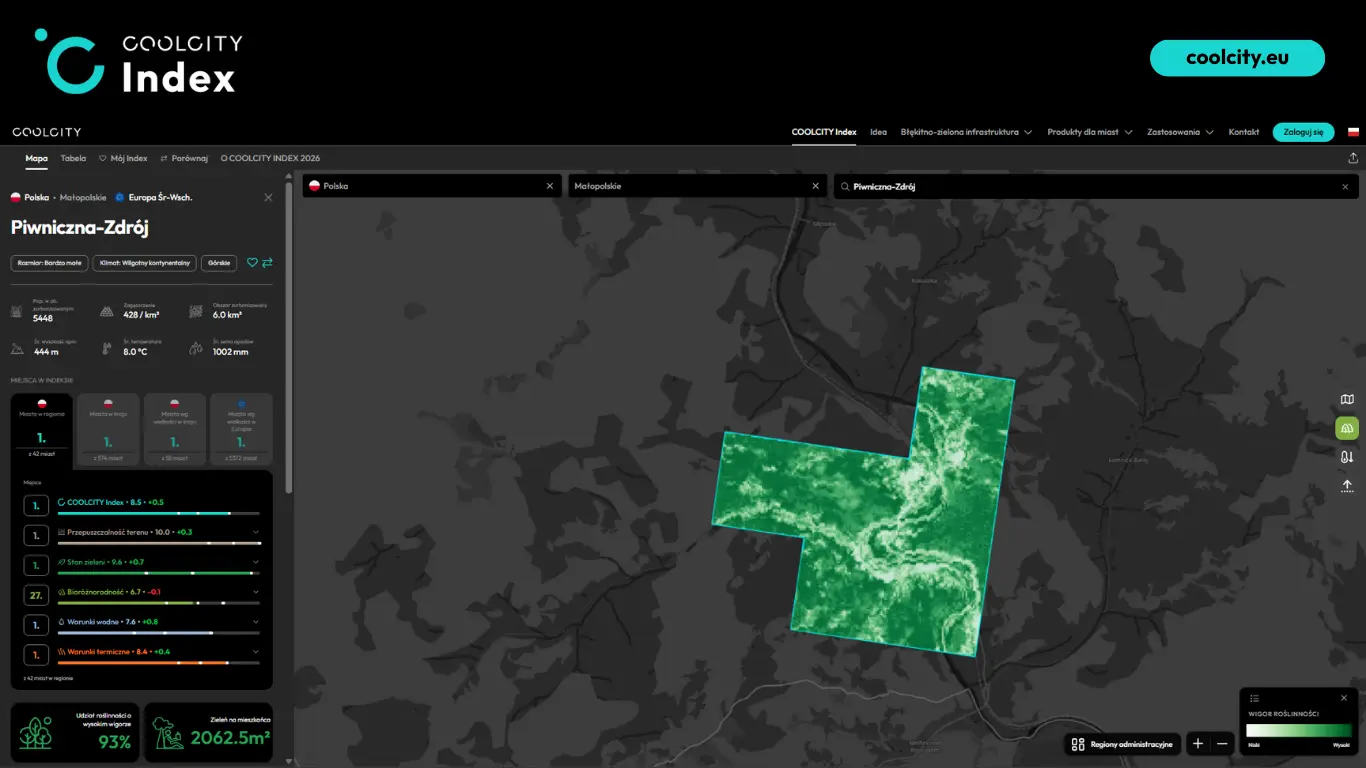
Task: Click the compare arrows icon beside the heart
Action: (x=267, y=263)
